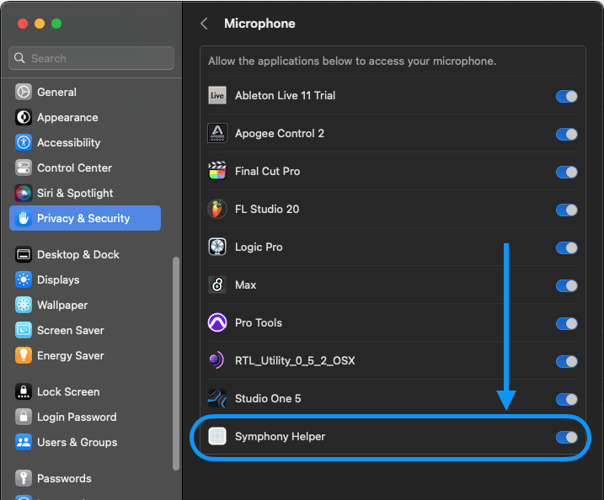The width and height of the screenshot is (604, 500).
Task: Toggle RTL_Utility_0_5_2_OSX microphone switch
Action: coord(567,361)
